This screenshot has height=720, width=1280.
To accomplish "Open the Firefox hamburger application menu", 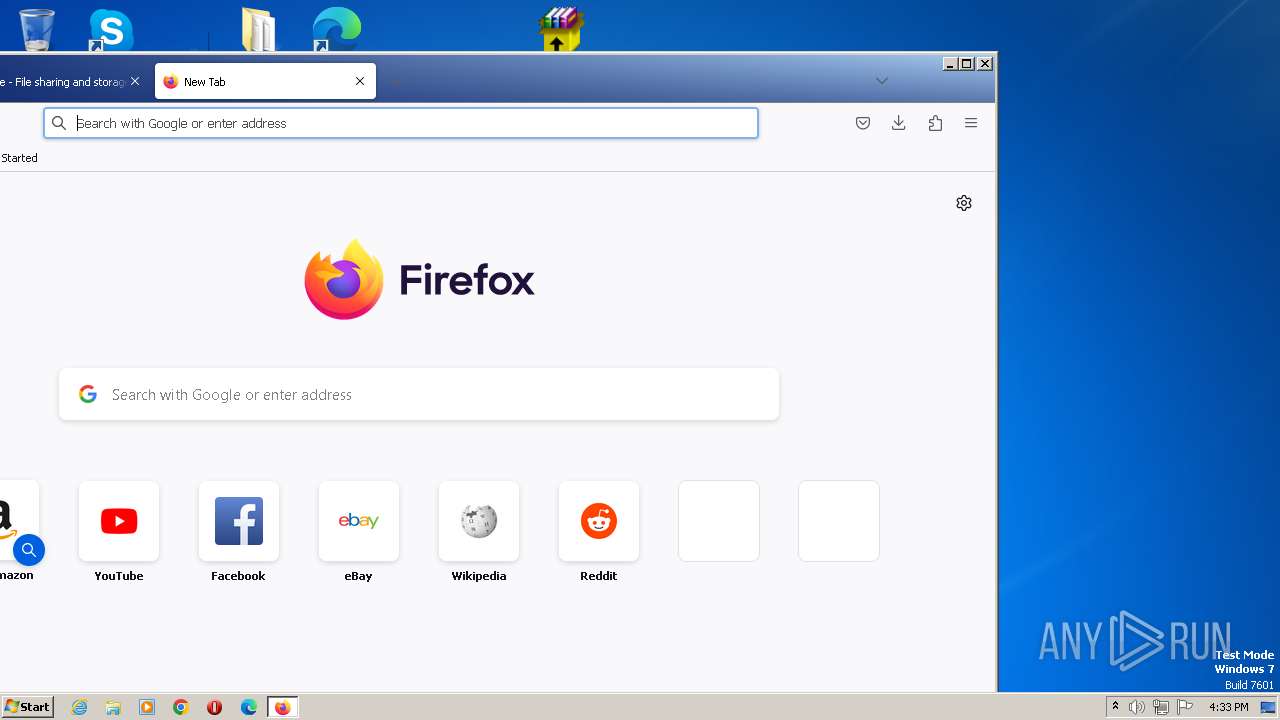I will 971,123.
